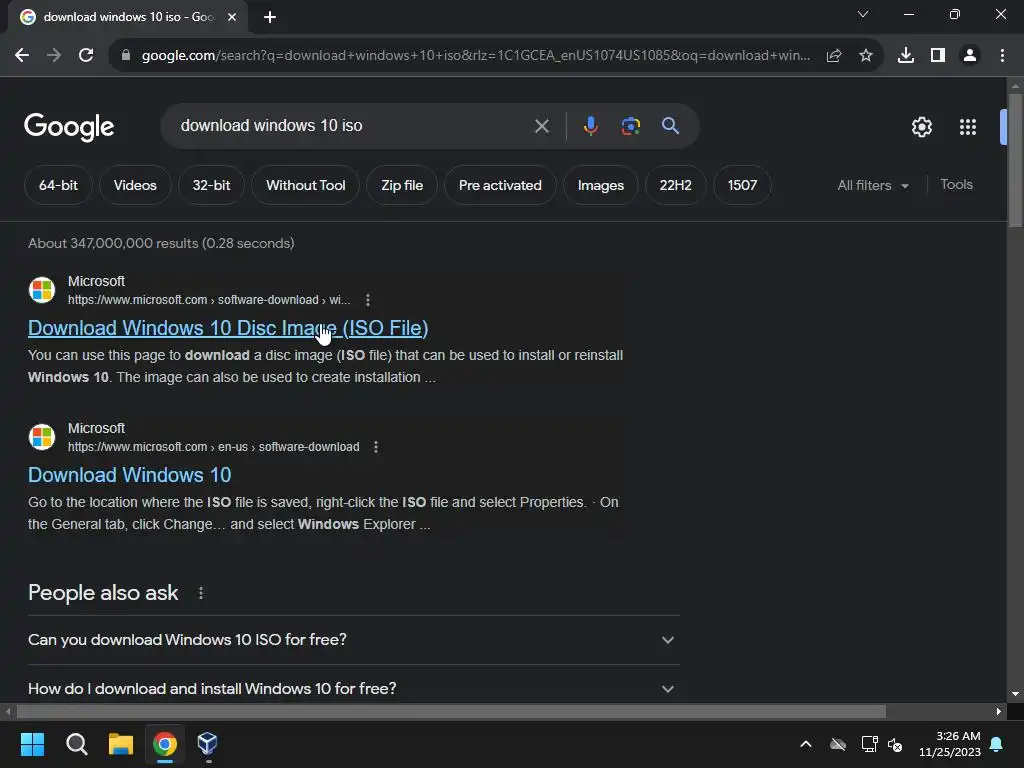
Task: Open Google apps grid
Action: [x=968, y=127]
